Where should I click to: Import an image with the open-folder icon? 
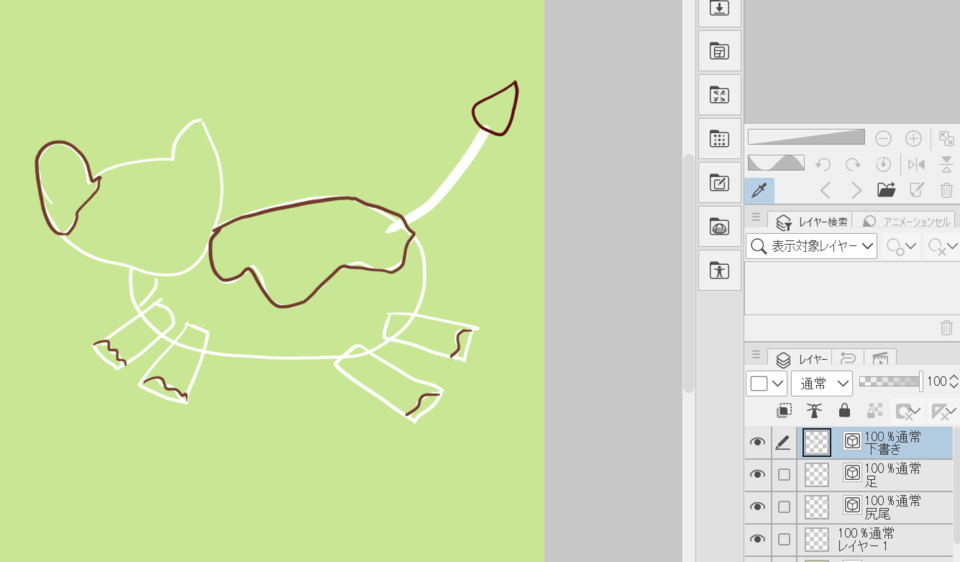pyautogui.click(x=886, y=190)
